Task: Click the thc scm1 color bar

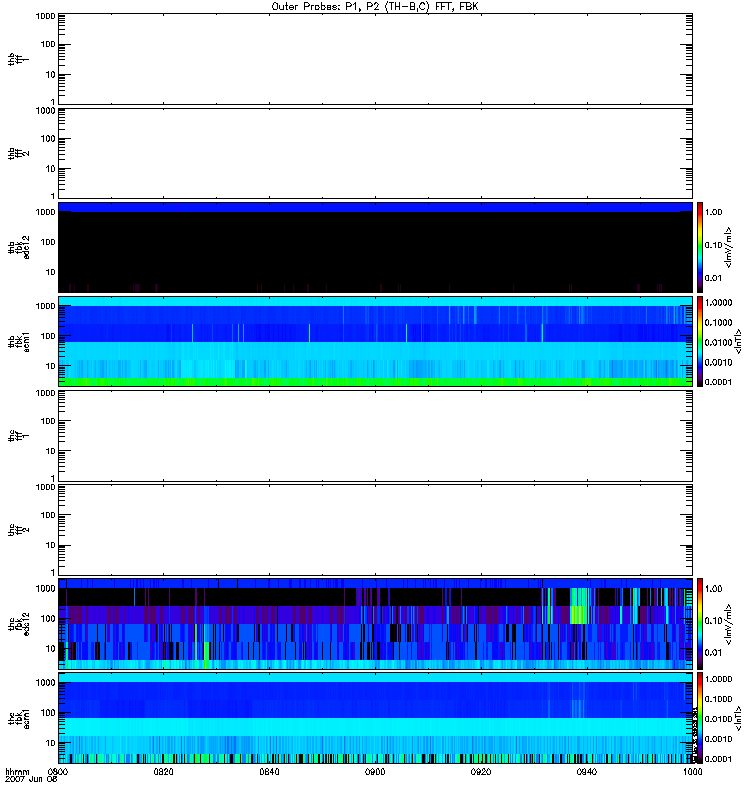Action: click(x=700, y=718)
